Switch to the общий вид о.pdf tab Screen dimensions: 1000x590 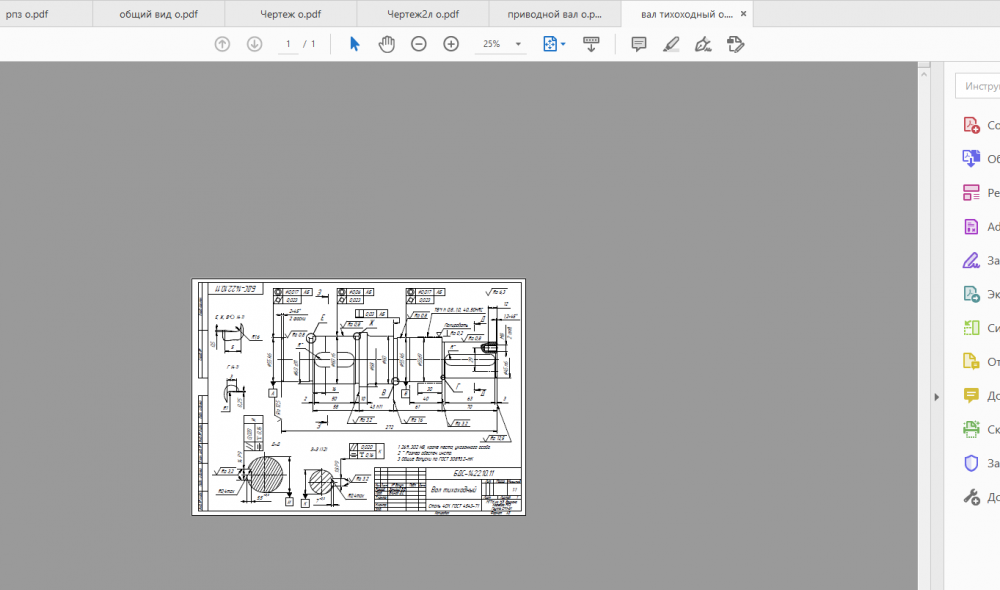[157, 14]
